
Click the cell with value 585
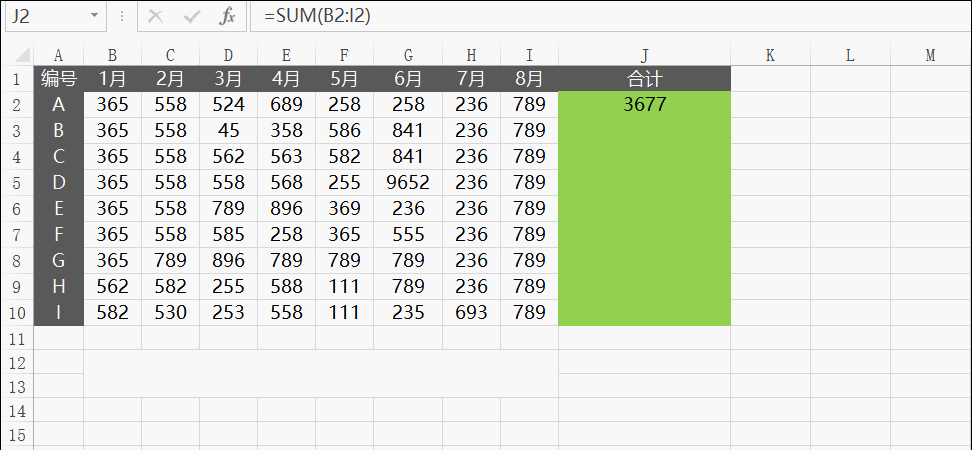[228, 235]
